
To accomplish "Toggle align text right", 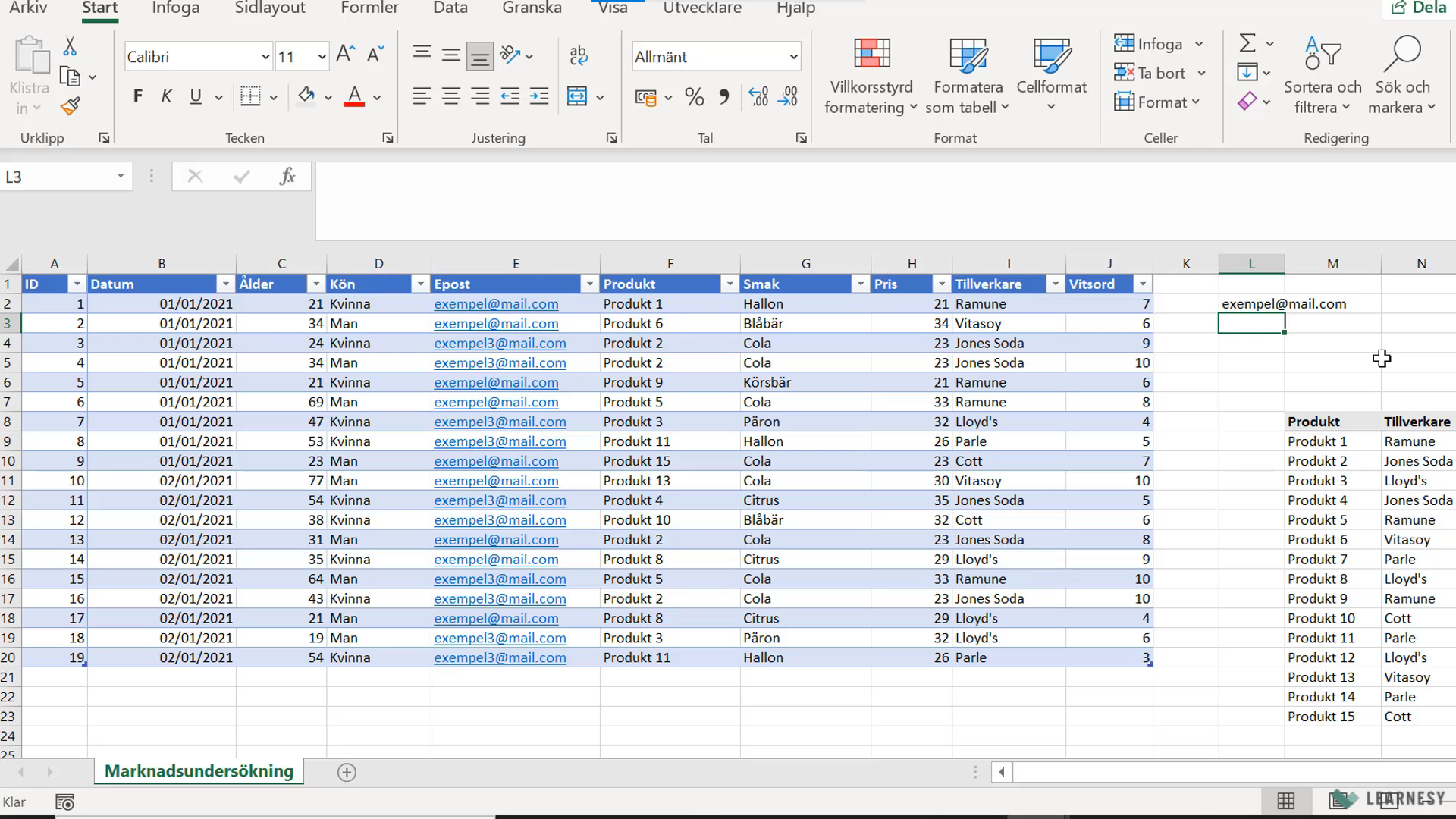I will (480, 96).
